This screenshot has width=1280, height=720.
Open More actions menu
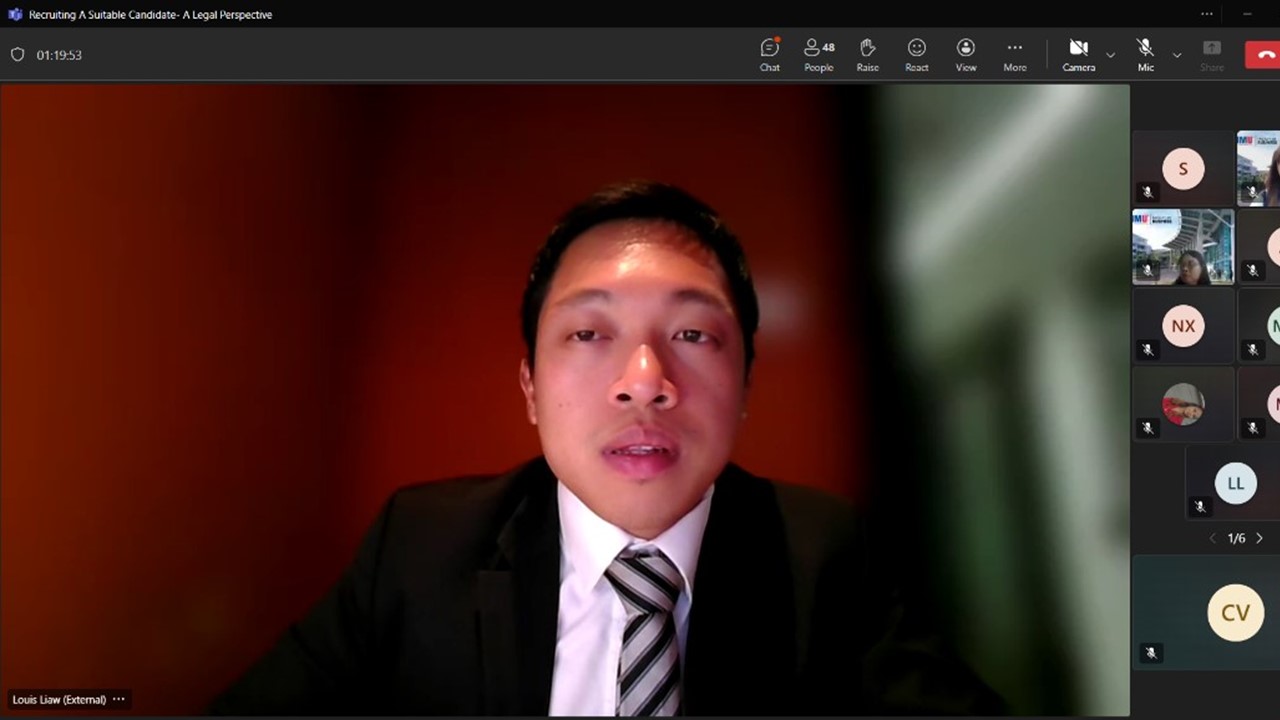tap(1014, 54)
